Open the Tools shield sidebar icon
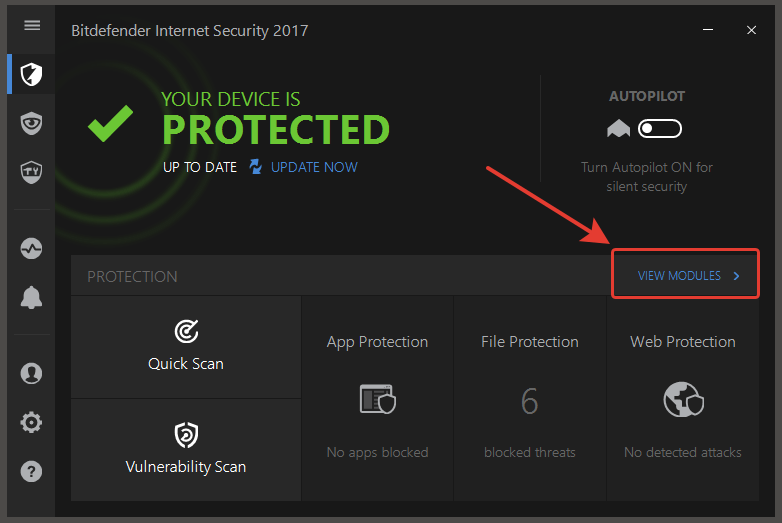Viewport: 782px width, 523px height. tap(31, 172)
